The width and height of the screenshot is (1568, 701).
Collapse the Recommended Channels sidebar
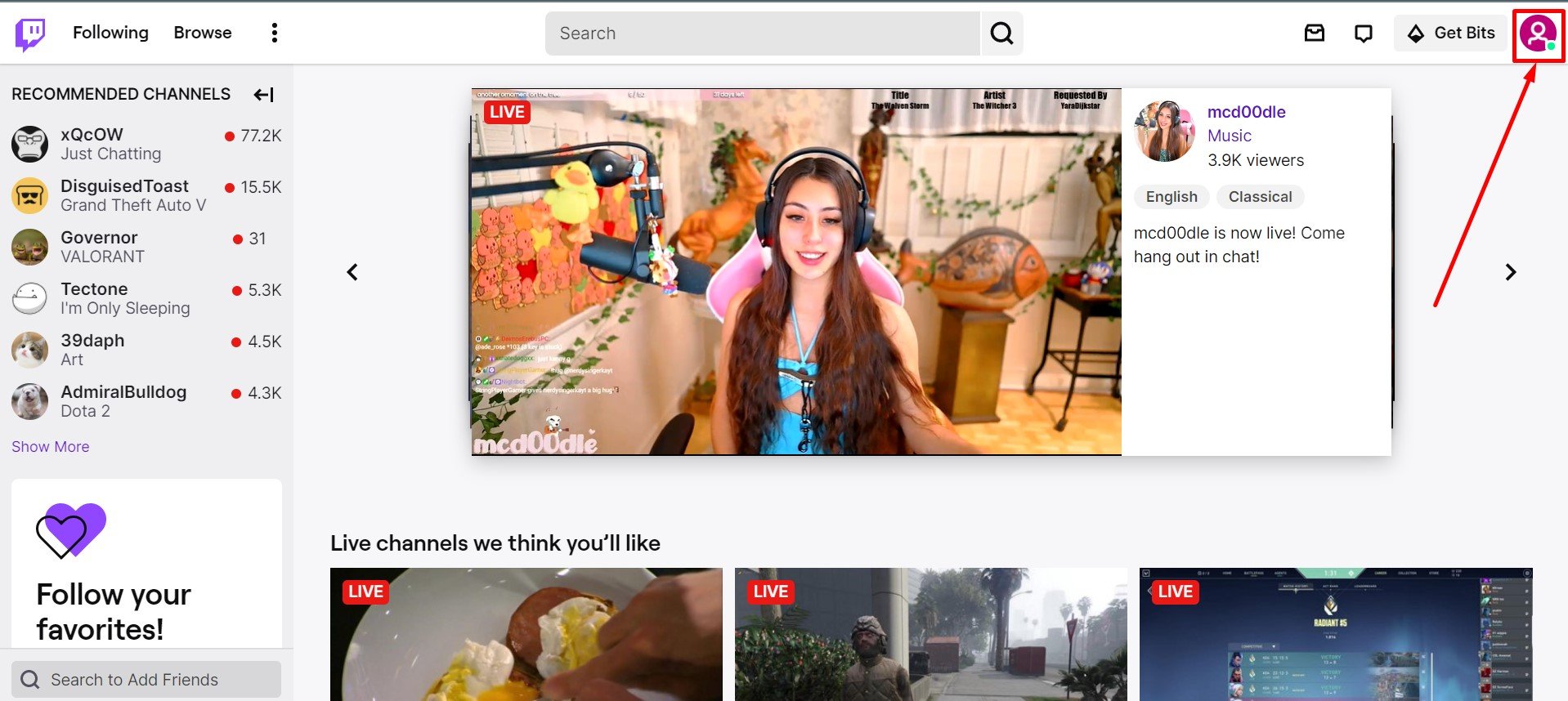pyautogui.click(x=264, y=95)
